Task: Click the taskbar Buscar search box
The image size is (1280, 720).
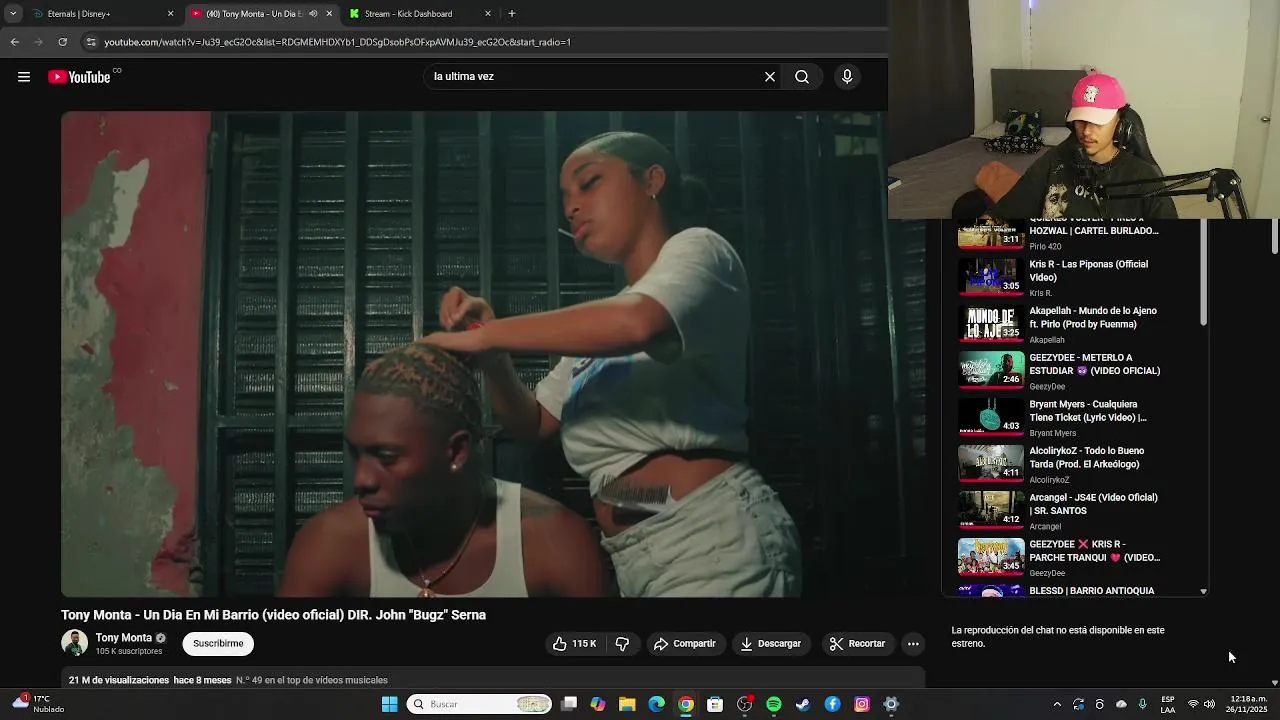Action: pyautogui.click(x=480, y=704)
